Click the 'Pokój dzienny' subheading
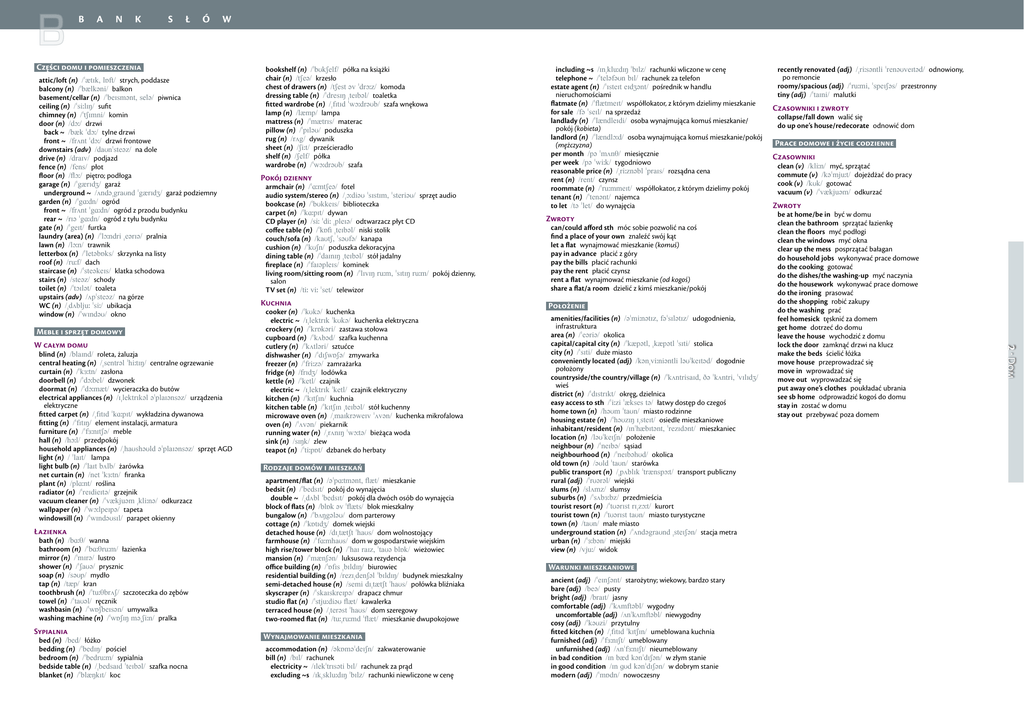The width and height of the screenshot is (1024, 724). (x=286, y=176)
